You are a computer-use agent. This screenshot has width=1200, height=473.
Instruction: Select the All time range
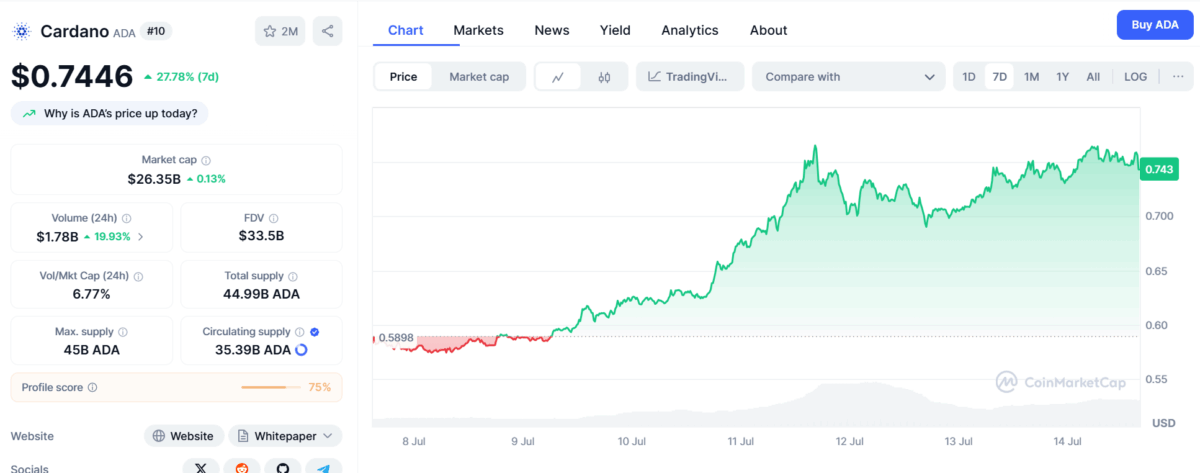[x=1093, y=77]
